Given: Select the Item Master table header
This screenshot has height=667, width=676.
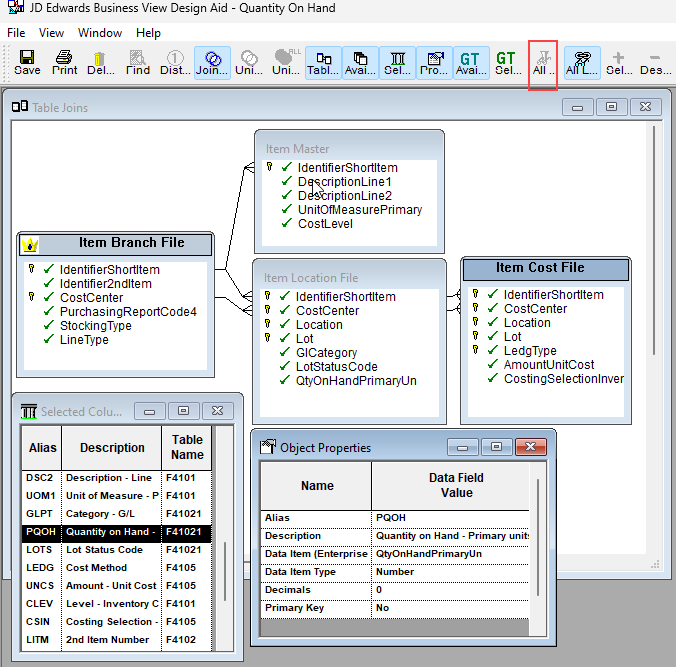Looking at the screenshot, I should click(x=349, y=148).
